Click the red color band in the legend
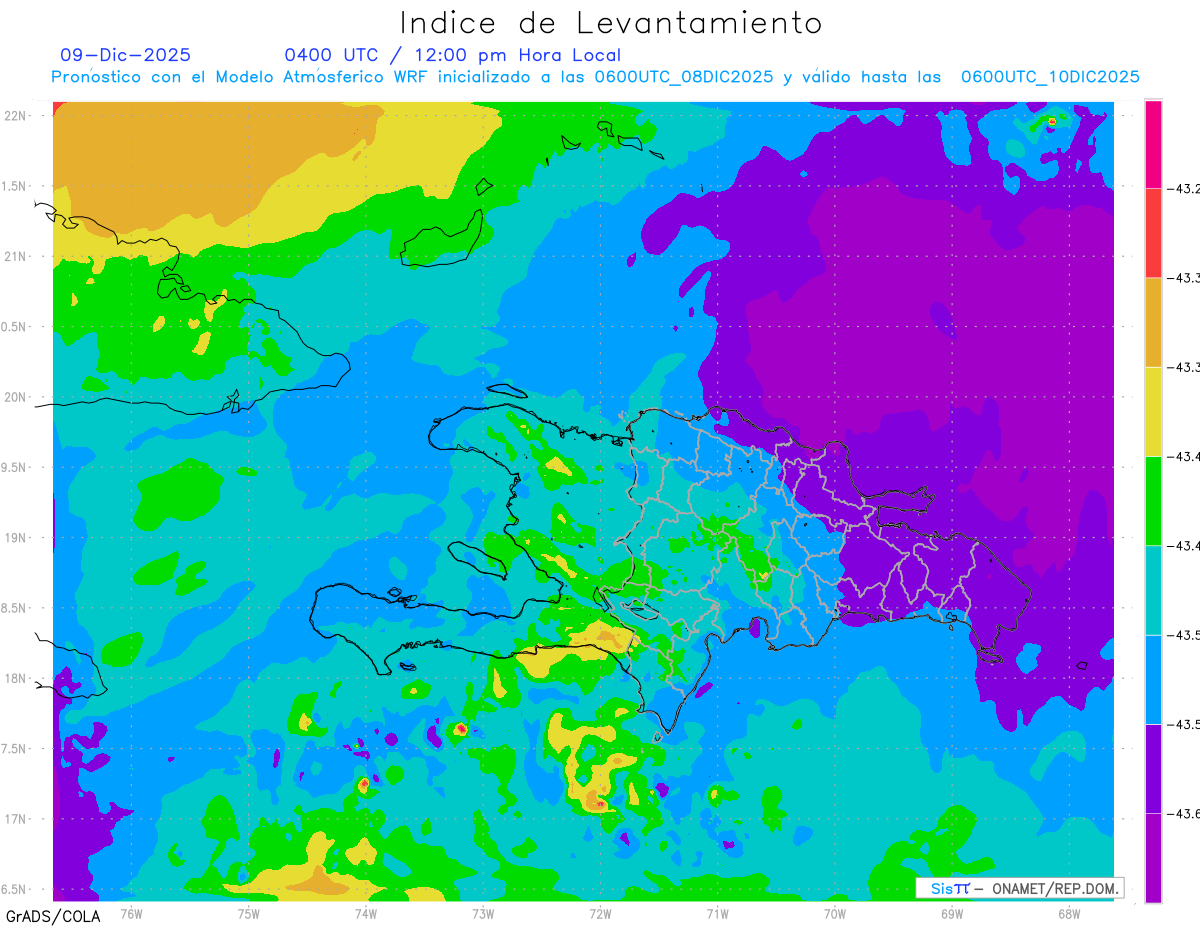 (x=1153, y=233)
